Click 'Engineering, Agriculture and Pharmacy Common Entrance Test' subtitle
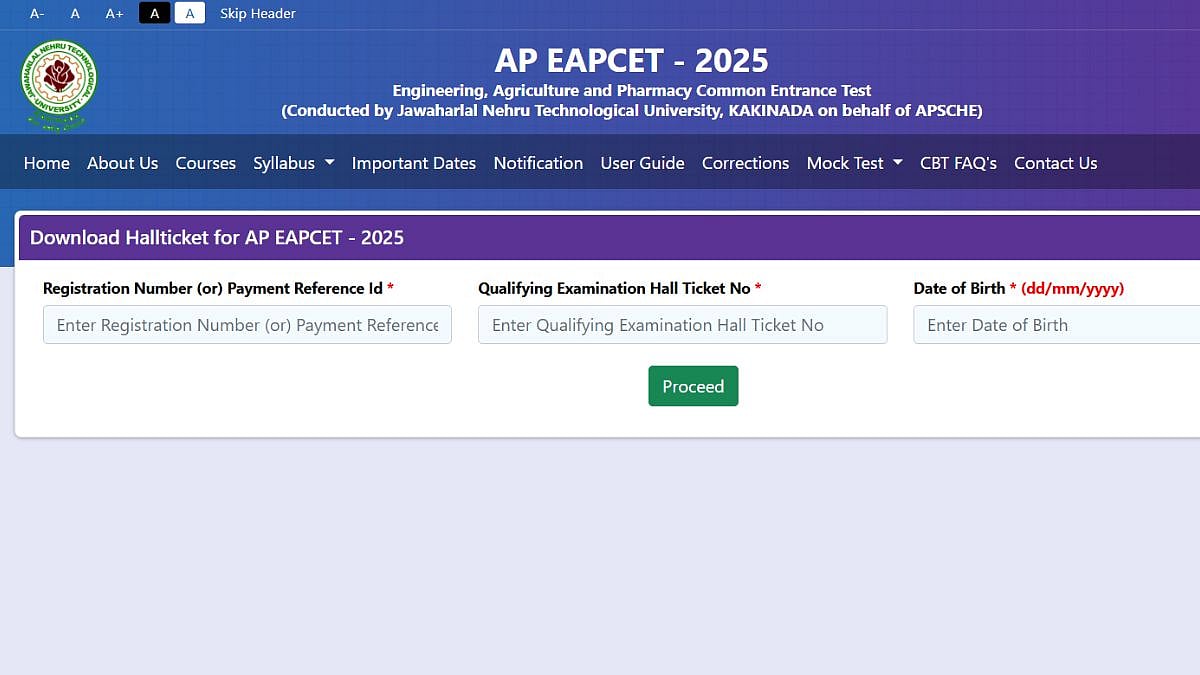The image size is (1200, 675). tap(632, 90)
